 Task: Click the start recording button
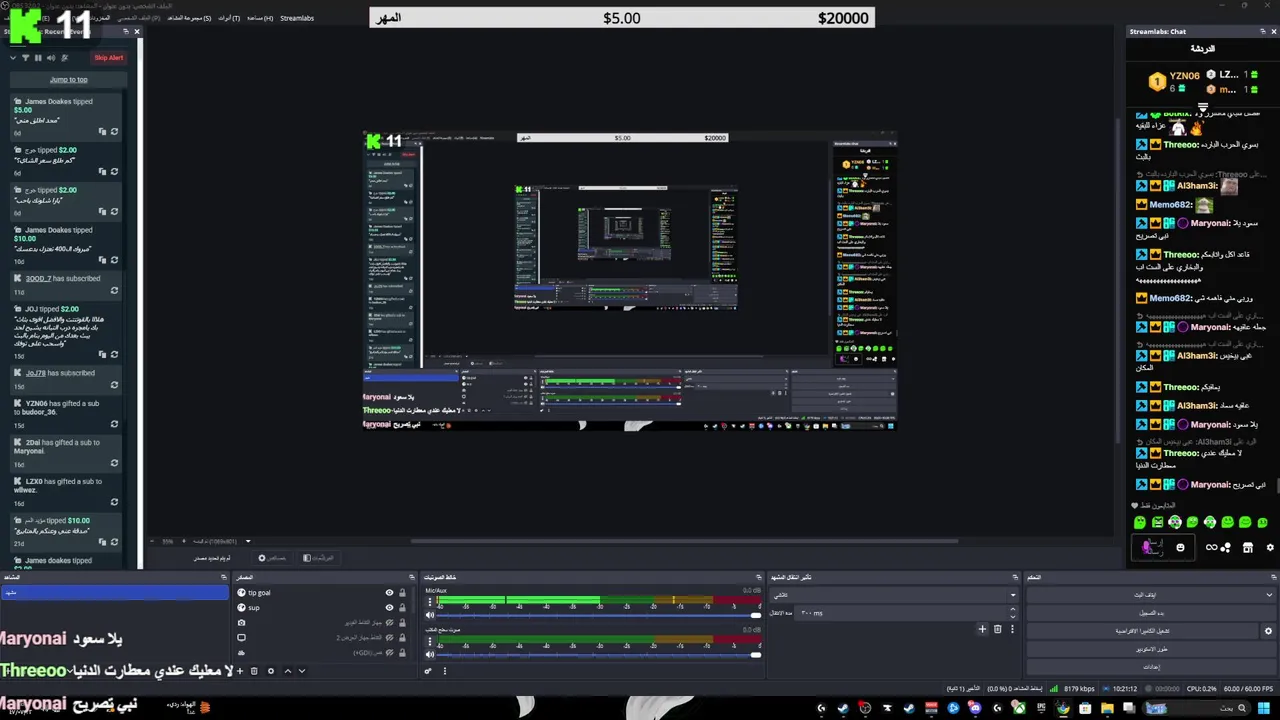pyautogui.click(x=1151, y=613)
